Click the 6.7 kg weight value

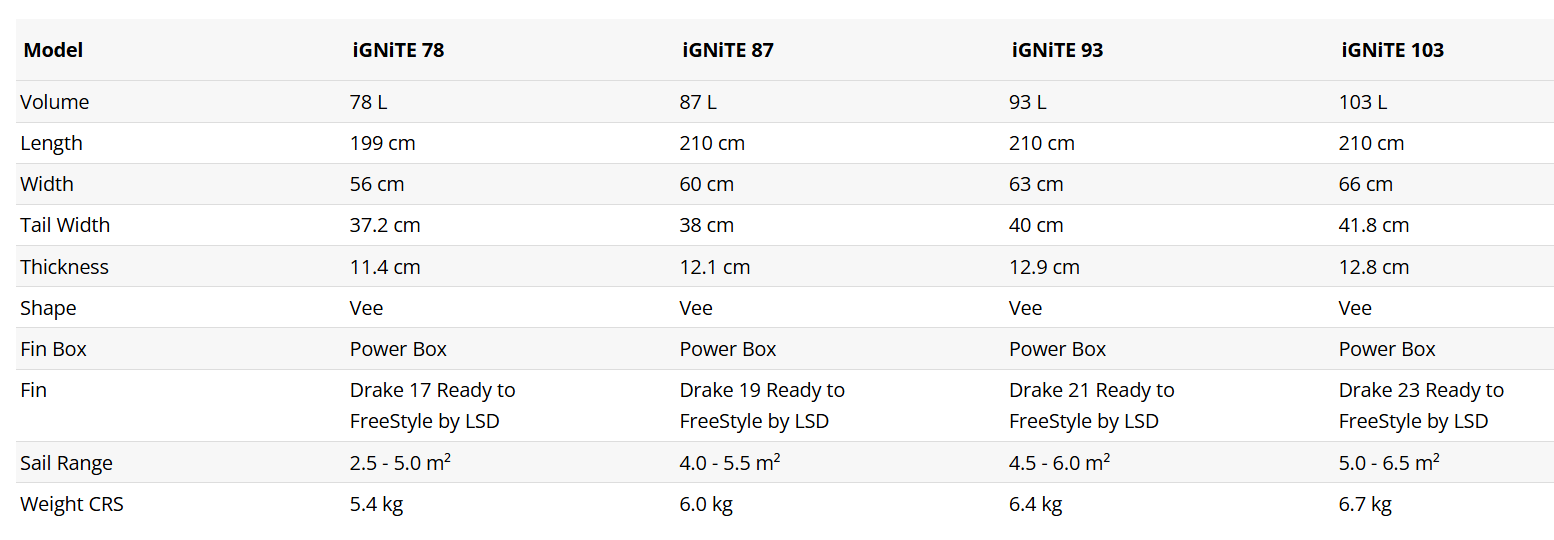pos(1365,504)
